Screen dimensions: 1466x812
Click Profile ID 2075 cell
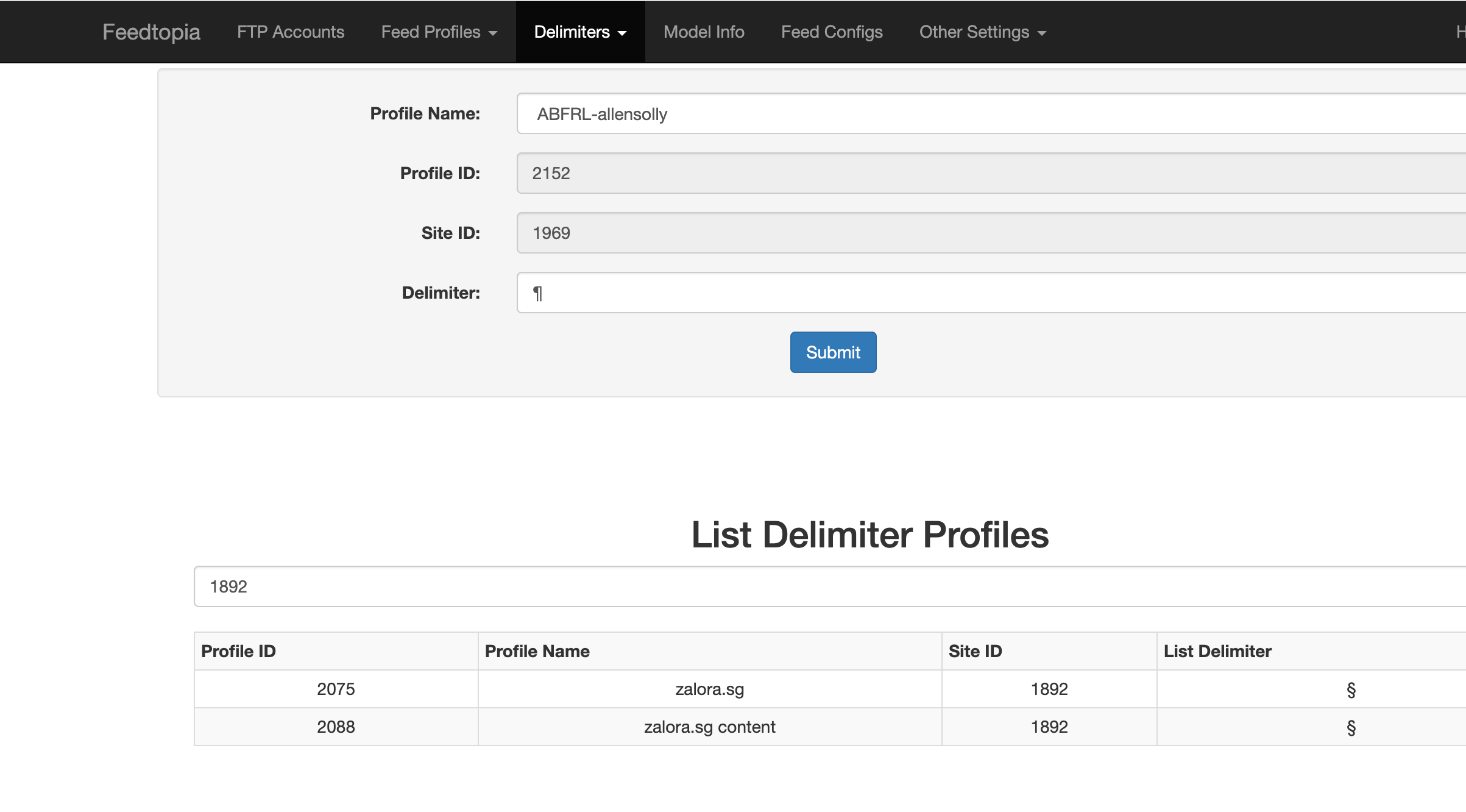pos(336,689)
